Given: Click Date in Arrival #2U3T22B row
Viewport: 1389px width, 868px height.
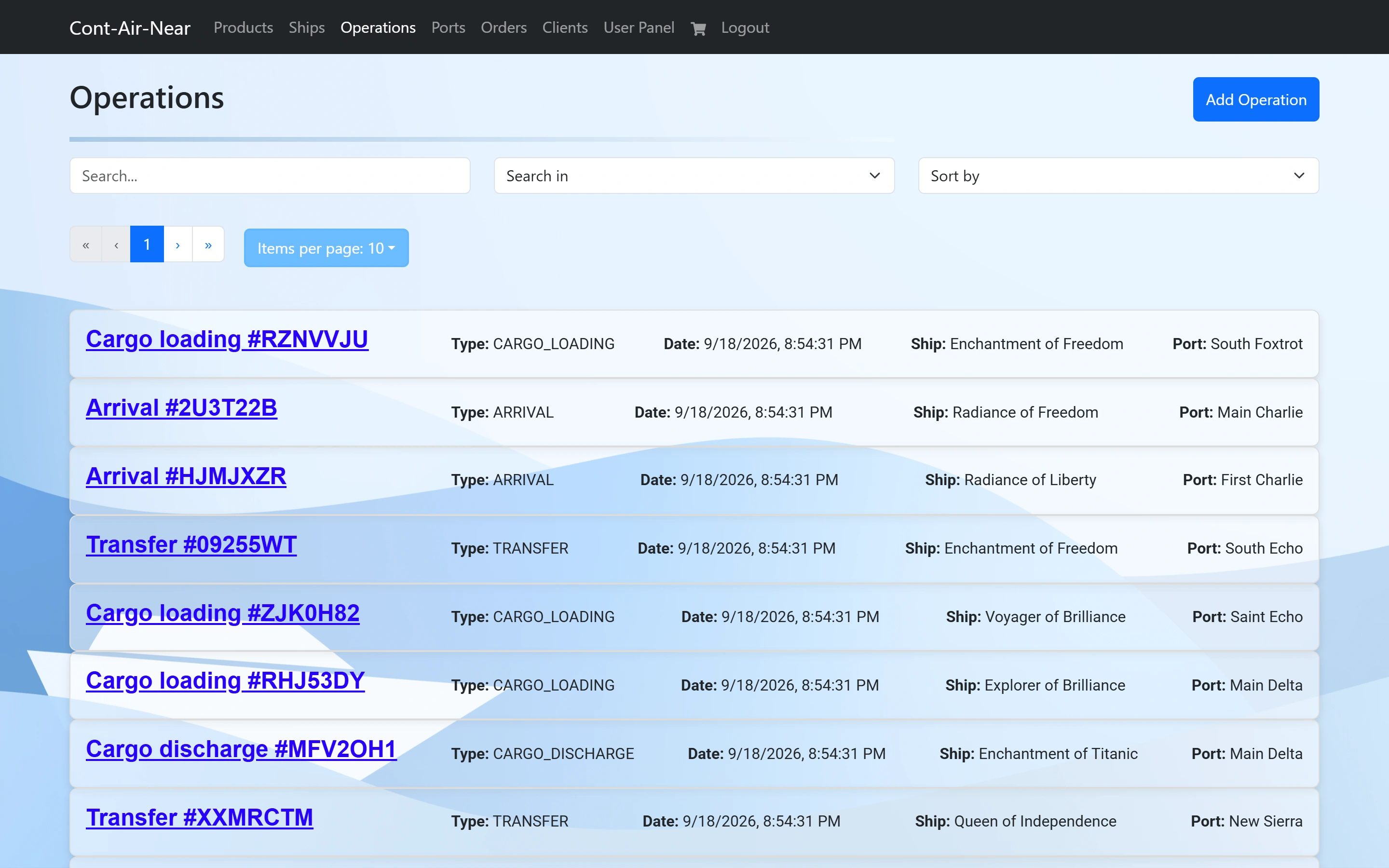Looking at the screenshot, I should tap(733, 412).
